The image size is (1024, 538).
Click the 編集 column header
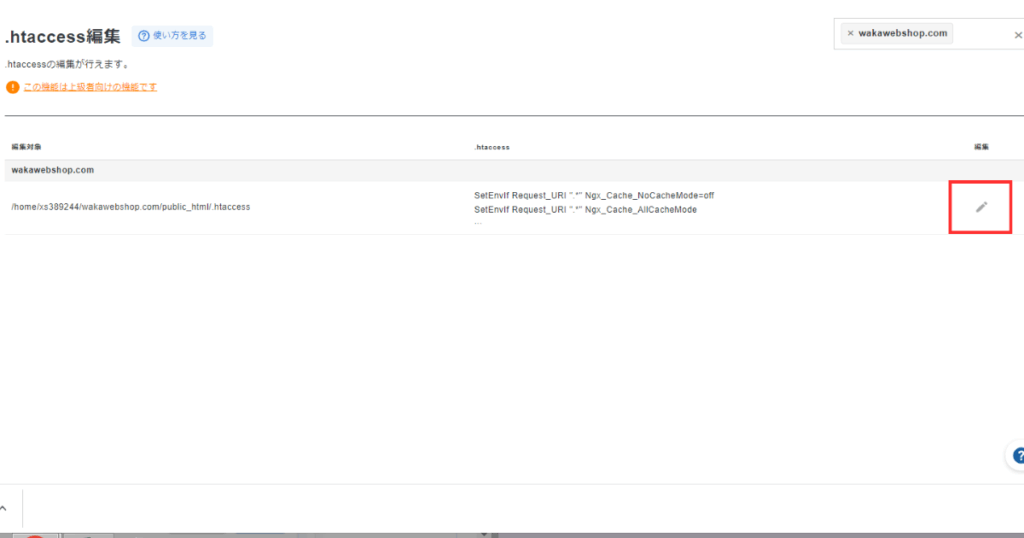point(981,147)
